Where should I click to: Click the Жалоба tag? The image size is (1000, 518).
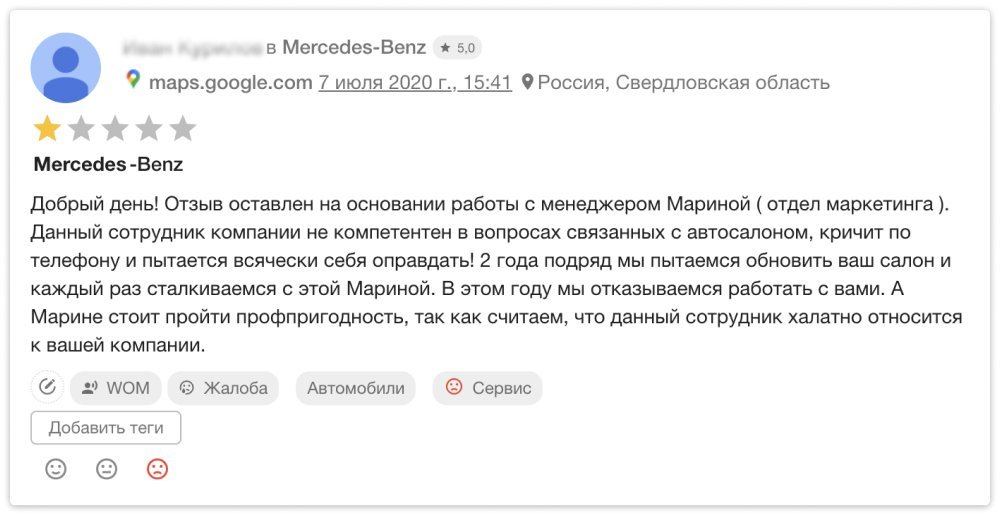click(x=223, y=388)
